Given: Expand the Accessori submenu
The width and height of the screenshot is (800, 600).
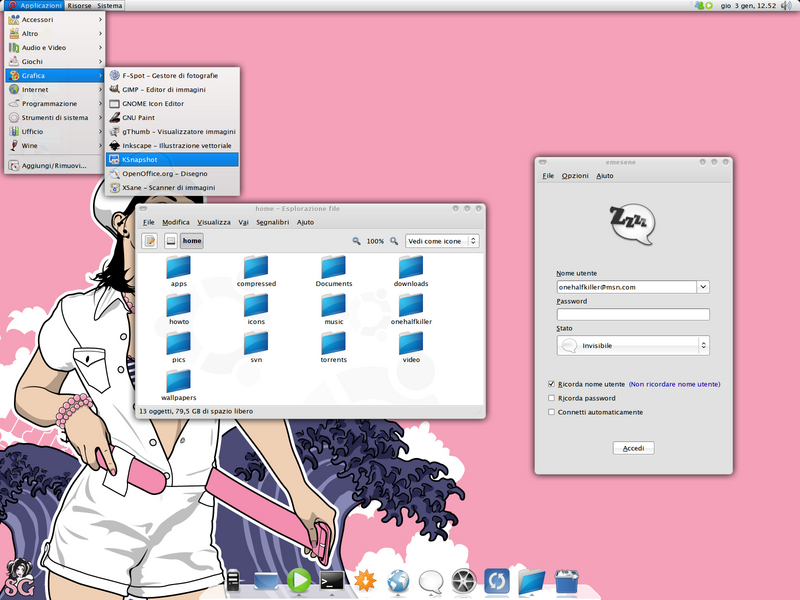Looking at the screenshot, I should tap(55, 19).
